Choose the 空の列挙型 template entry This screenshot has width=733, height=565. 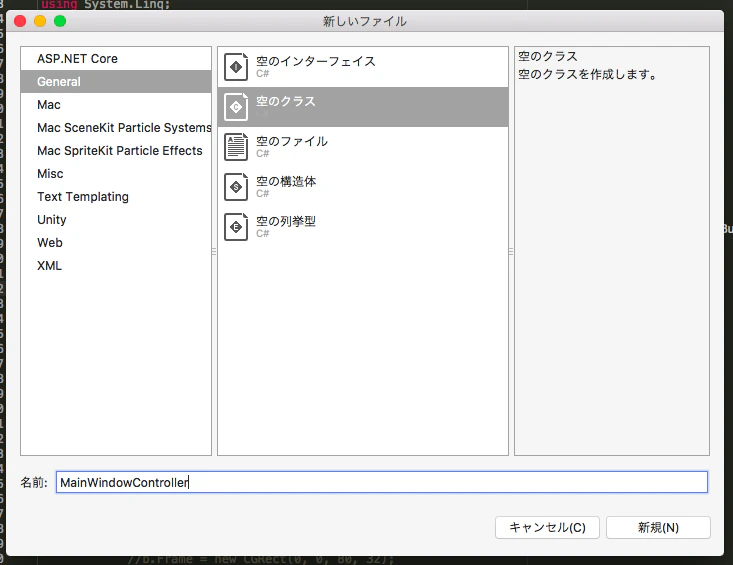[x=363, y=227]
